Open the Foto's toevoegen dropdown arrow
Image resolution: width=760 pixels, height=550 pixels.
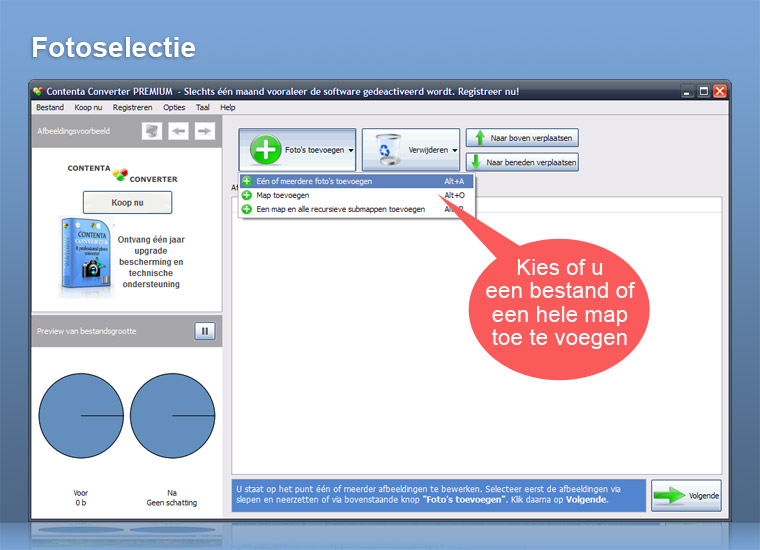pos(351,150)
